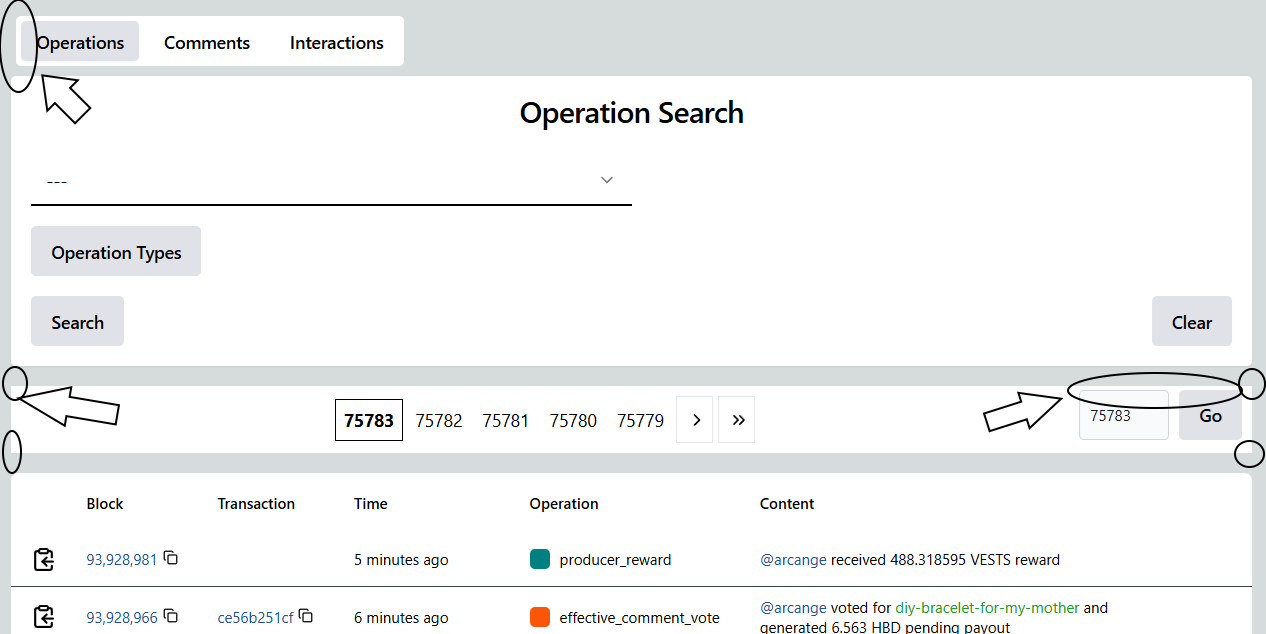Click the teal producer_reward color square
Image resolution: width=1266 pixels, height=634 pixels.
click(x=540, y=560)
